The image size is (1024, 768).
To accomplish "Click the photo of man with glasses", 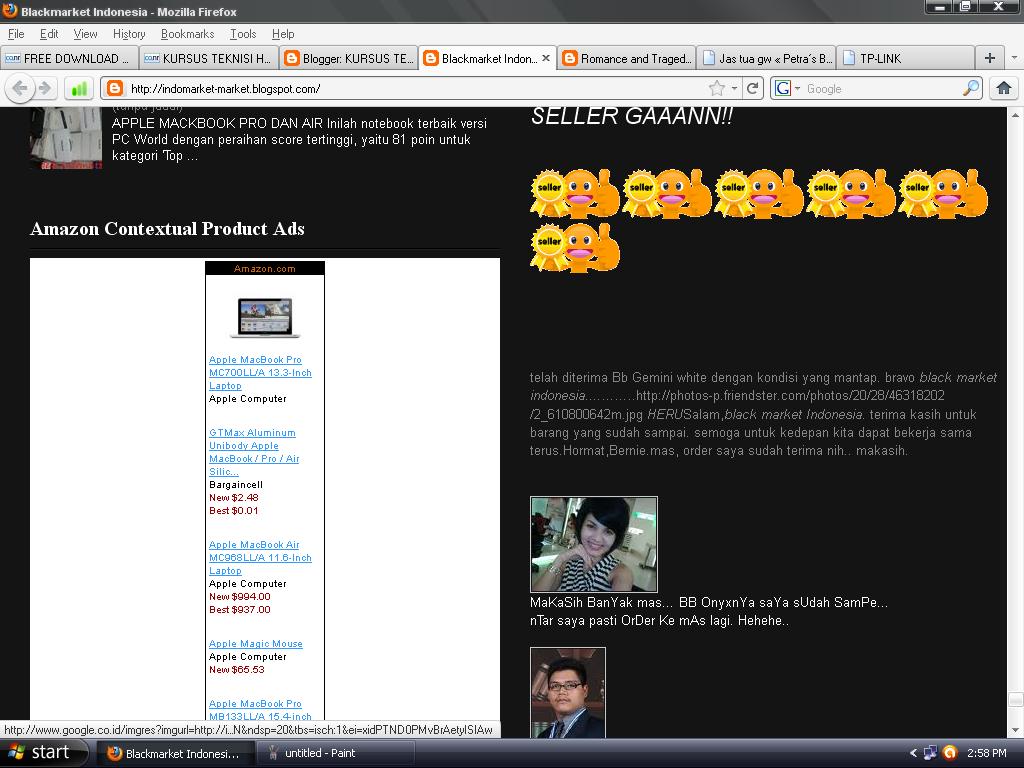I will [568, 692].
